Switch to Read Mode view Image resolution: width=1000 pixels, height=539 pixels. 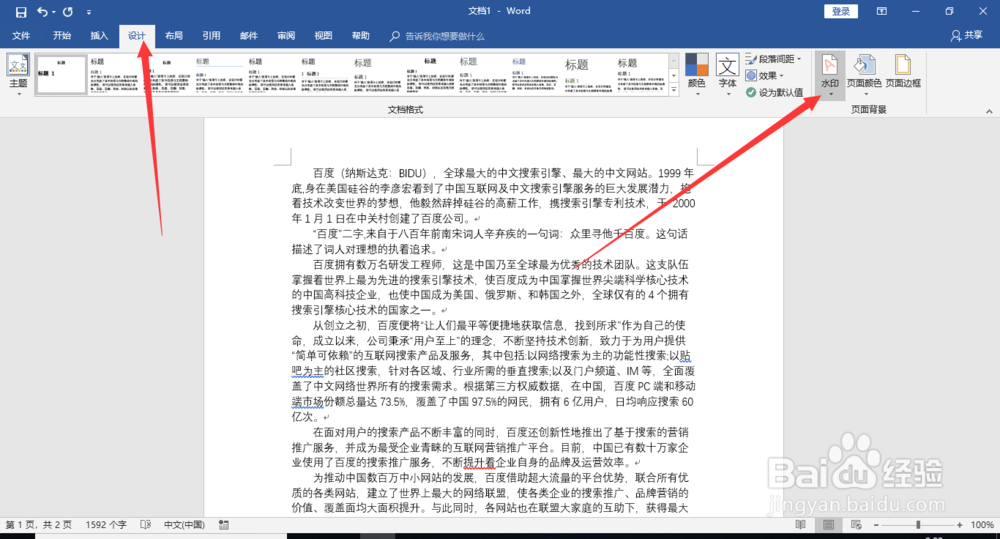click(800, 525)
